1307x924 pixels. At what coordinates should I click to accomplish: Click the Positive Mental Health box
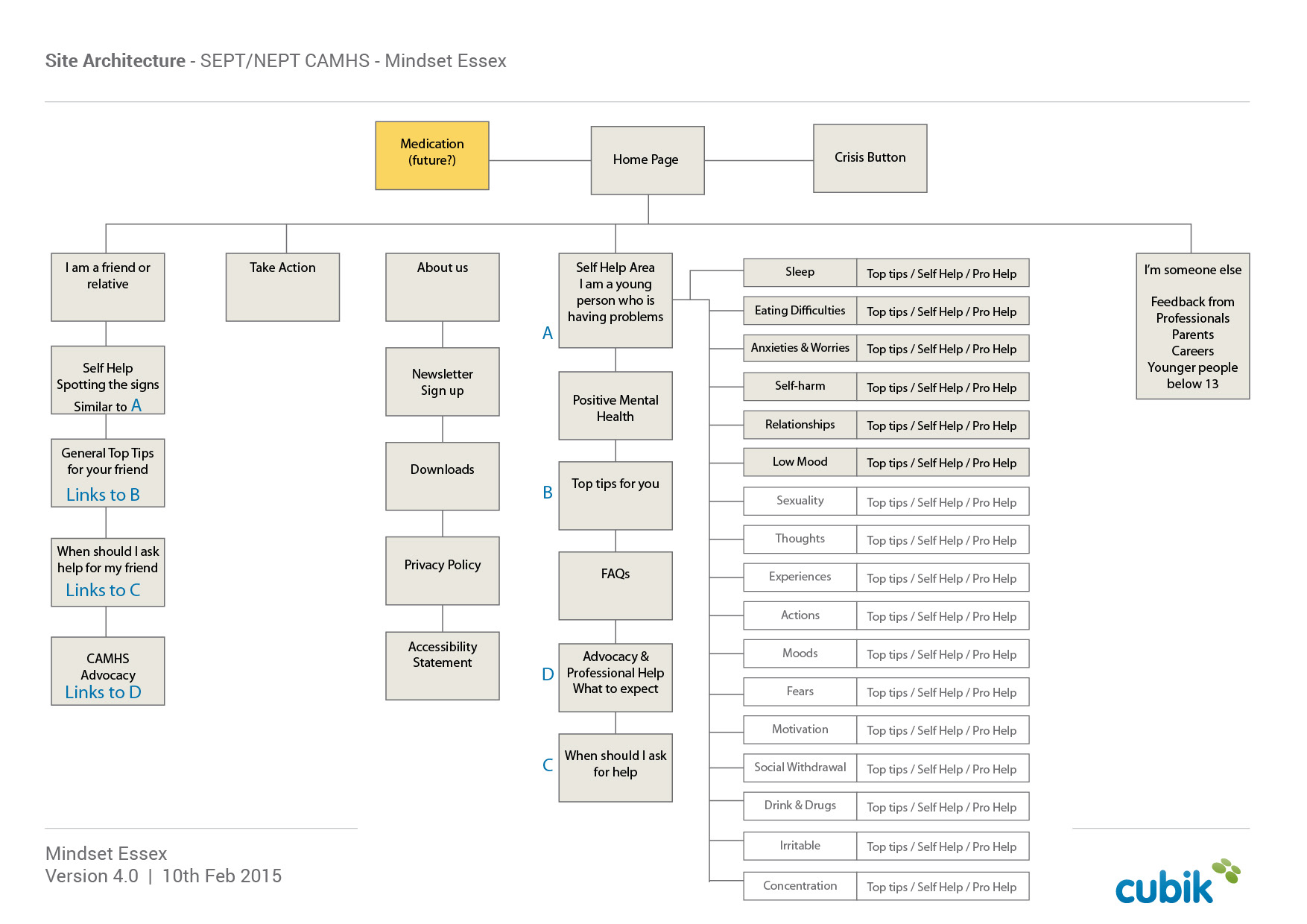tap(615, 405)
